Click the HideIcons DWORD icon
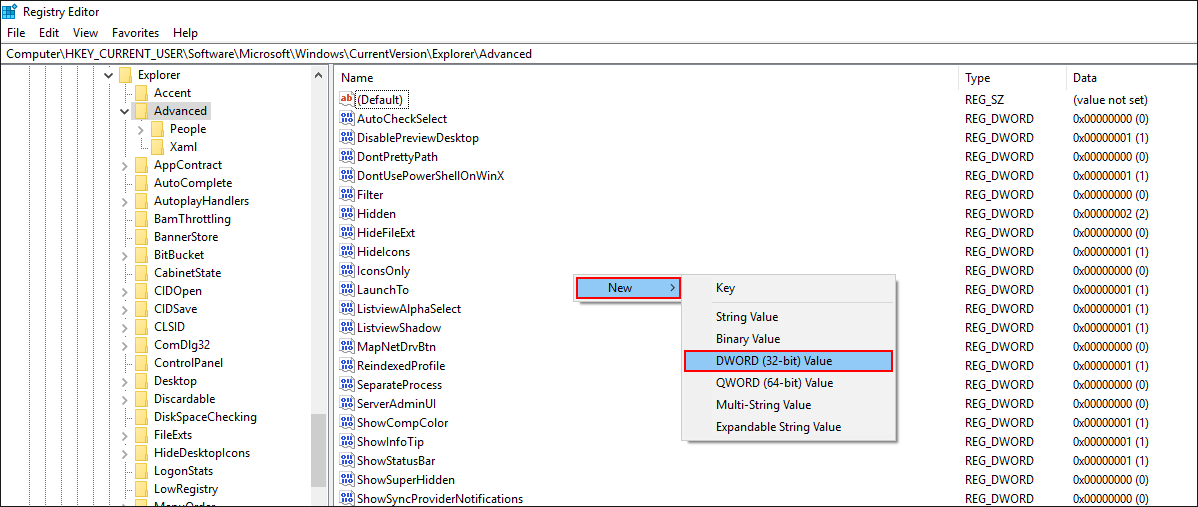Screen dimensions: 1198x507 pyautogui.click(x=347, y=251)
